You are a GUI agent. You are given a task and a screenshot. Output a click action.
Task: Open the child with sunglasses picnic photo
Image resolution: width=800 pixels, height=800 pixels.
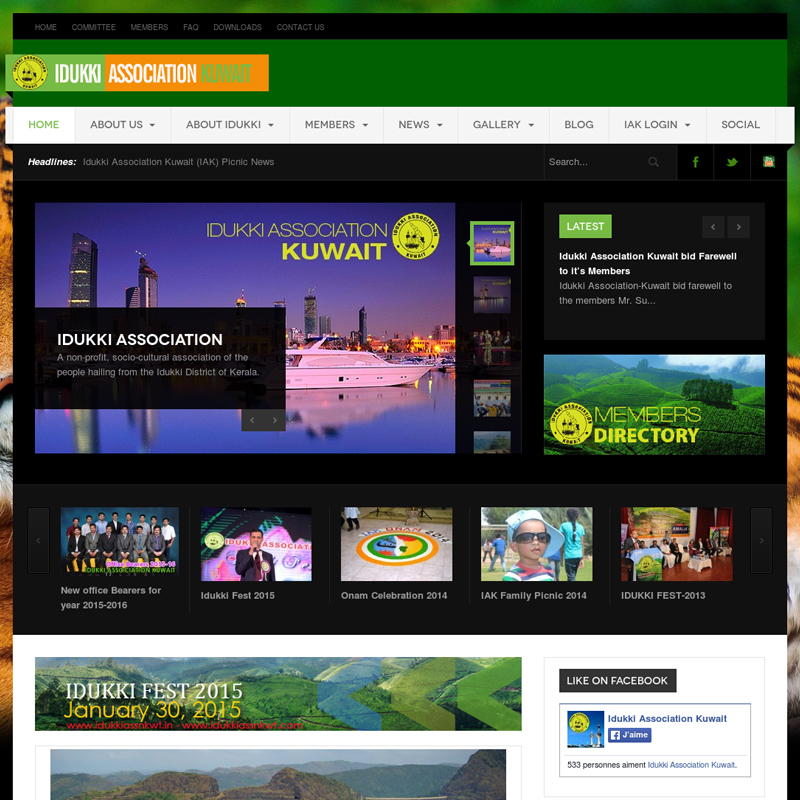coord(537,544)
